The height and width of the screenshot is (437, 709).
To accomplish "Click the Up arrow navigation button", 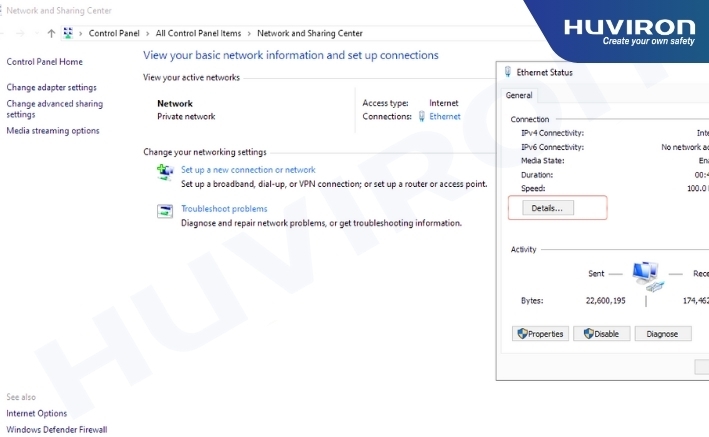I will 51,33.
